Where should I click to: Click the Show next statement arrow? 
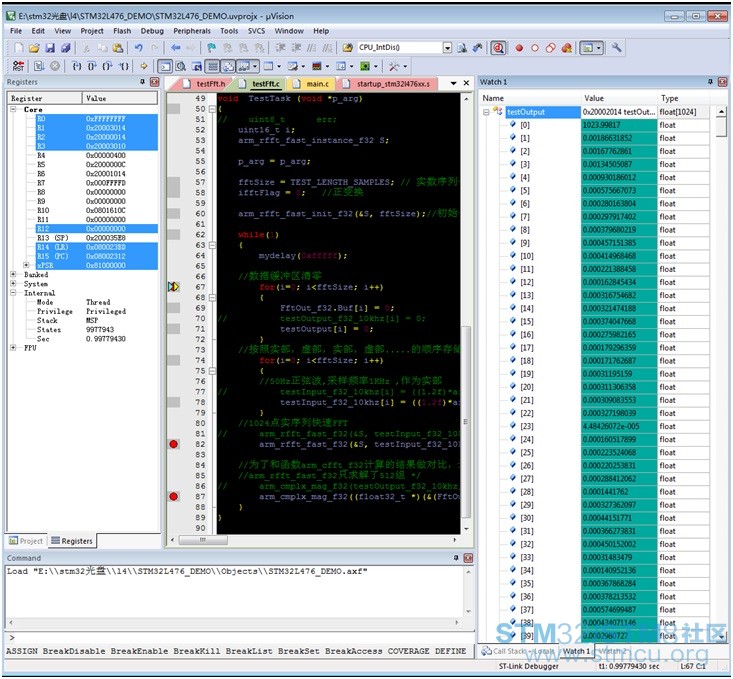tap(144, 66)
